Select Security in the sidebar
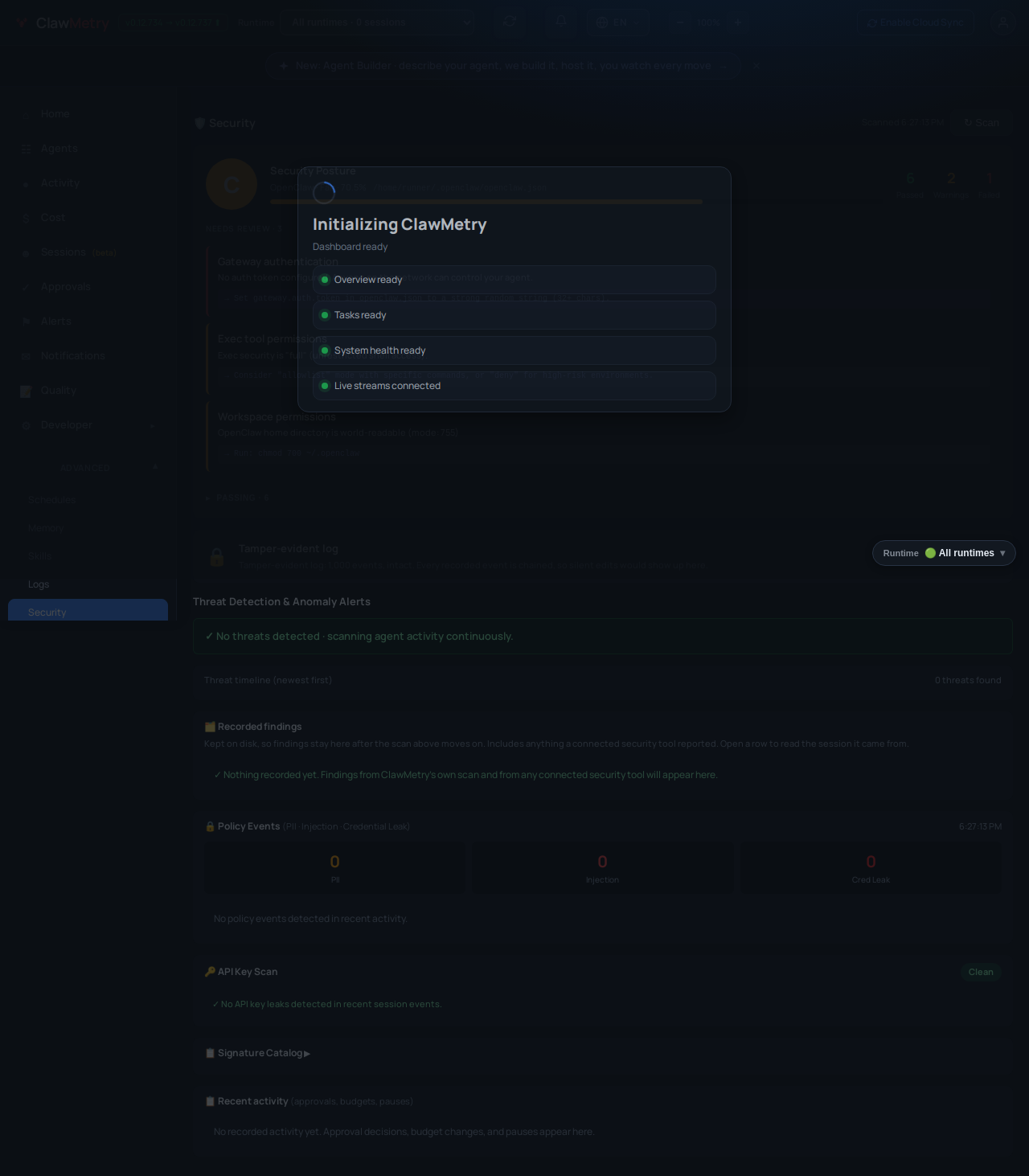This screenshot has height=1176, width=1029. point(88,610)
